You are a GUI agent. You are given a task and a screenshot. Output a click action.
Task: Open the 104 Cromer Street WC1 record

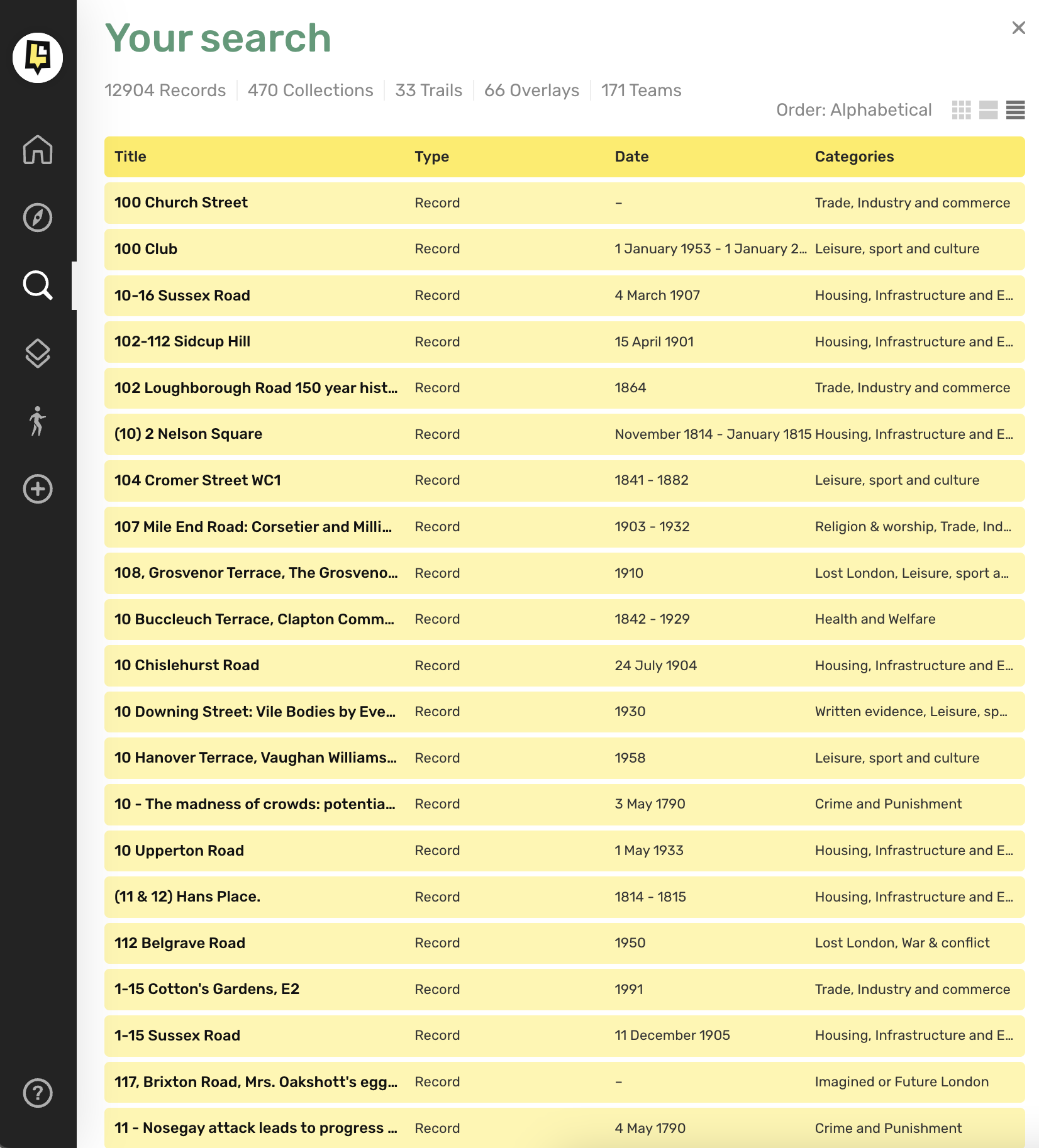coord(197,480)
